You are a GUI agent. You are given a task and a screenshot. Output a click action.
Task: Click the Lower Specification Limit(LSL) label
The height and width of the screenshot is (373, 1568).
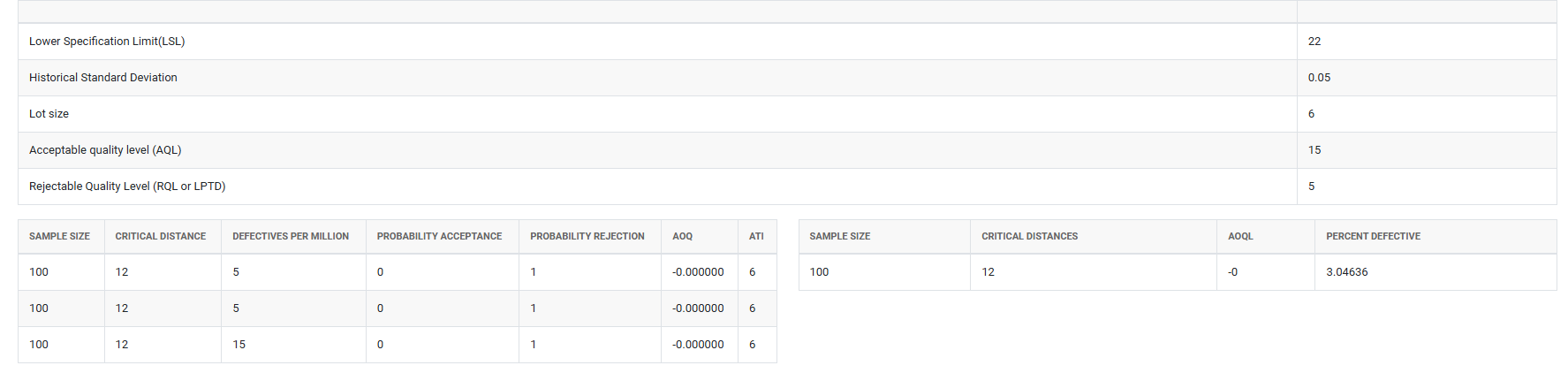pyautogui.click(x=107, y=42)
